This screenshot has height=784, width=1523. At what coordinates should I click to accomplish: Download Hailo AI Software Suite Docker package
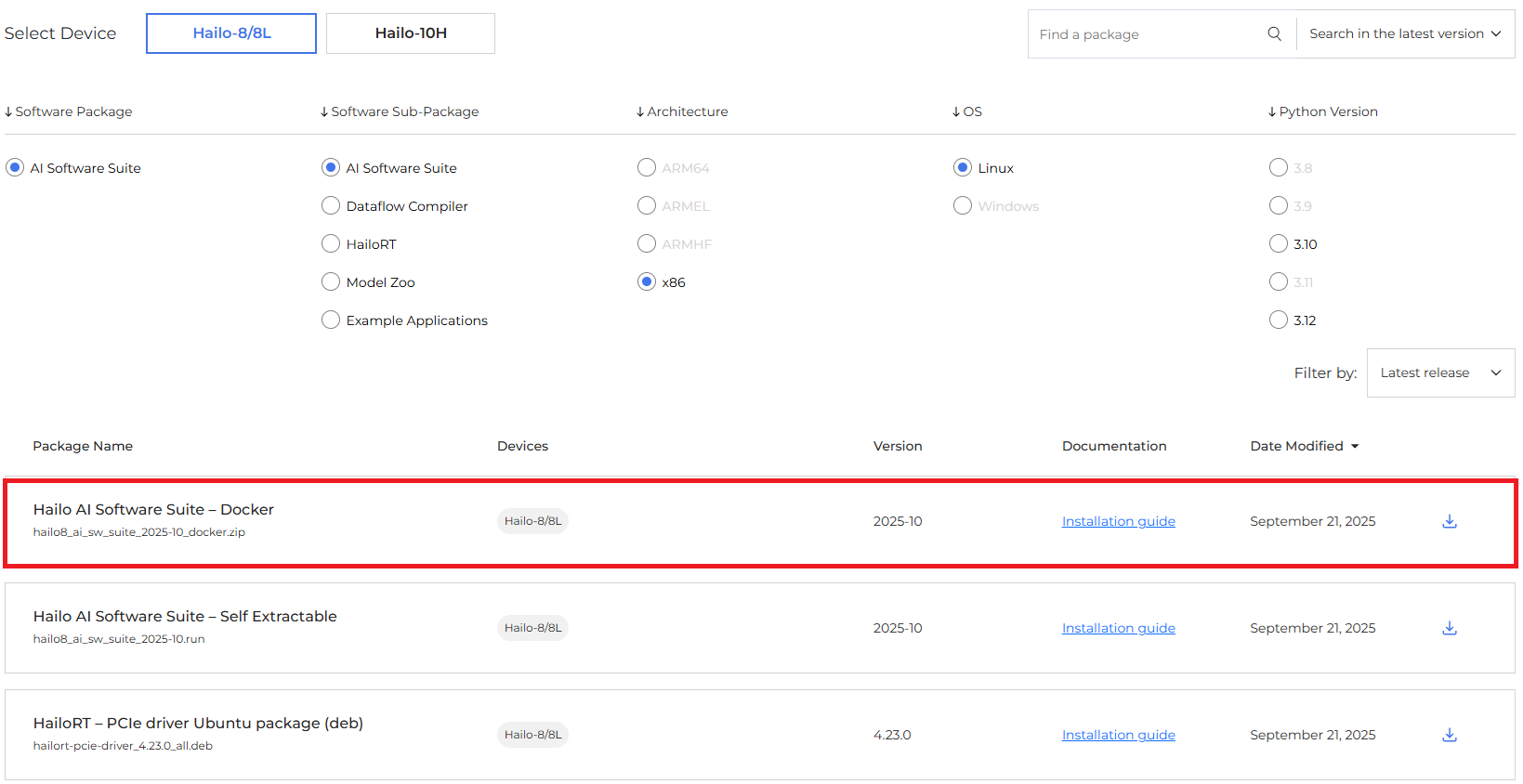(x=1449, y=521)
